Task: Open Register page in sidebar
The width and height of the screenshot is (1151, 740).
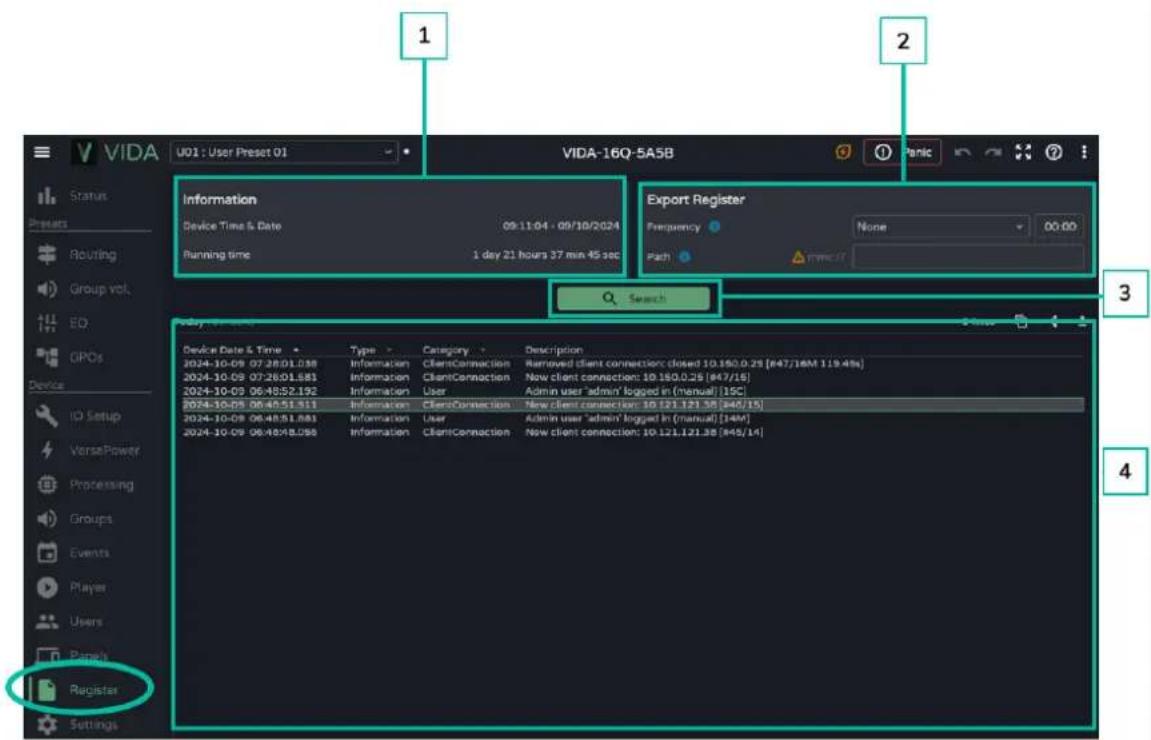Action: tap(78, 689)
